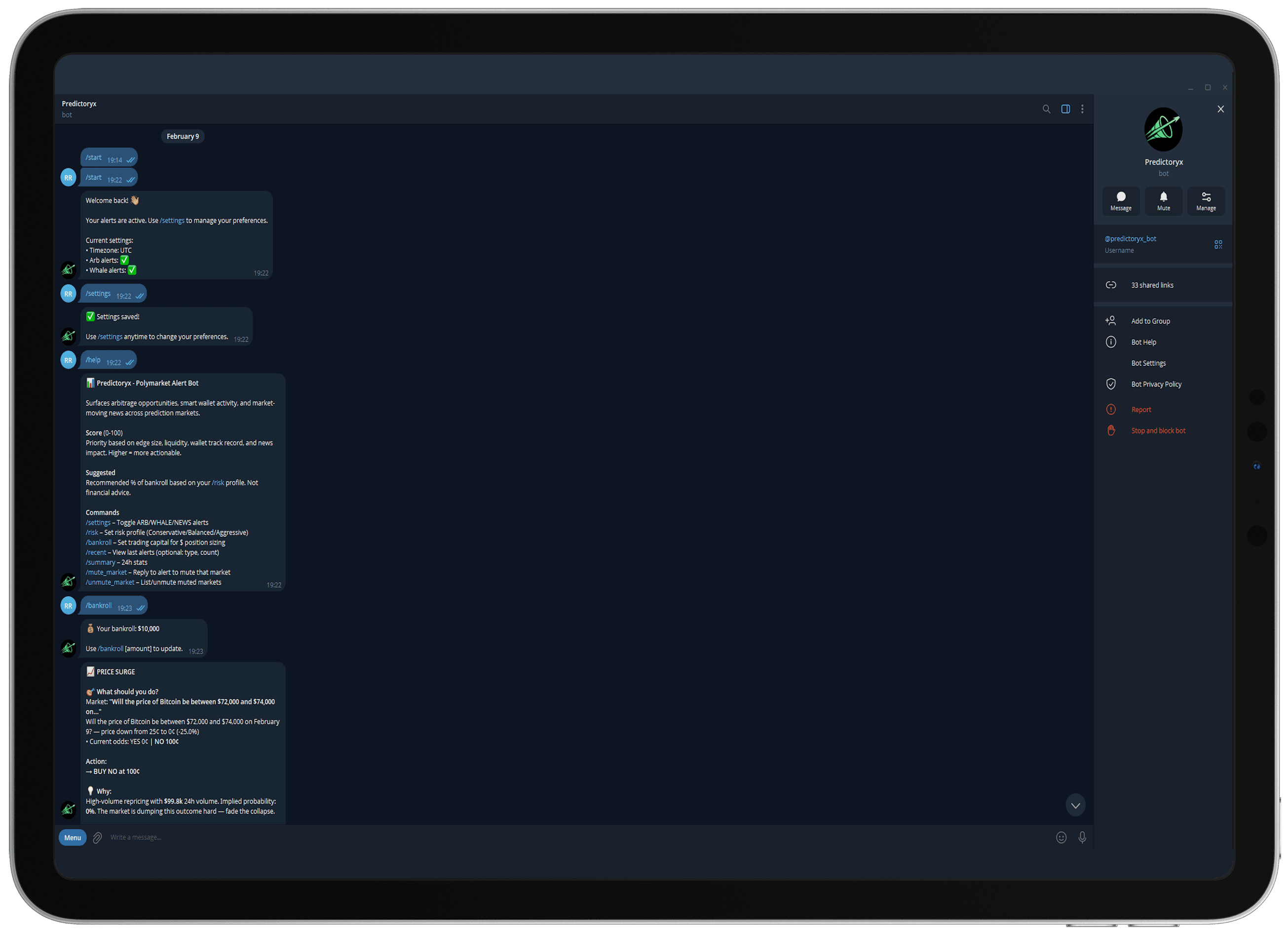Mute Predictoryx bot notifications
This screenshot has width=1288, height=933.
1163,201
